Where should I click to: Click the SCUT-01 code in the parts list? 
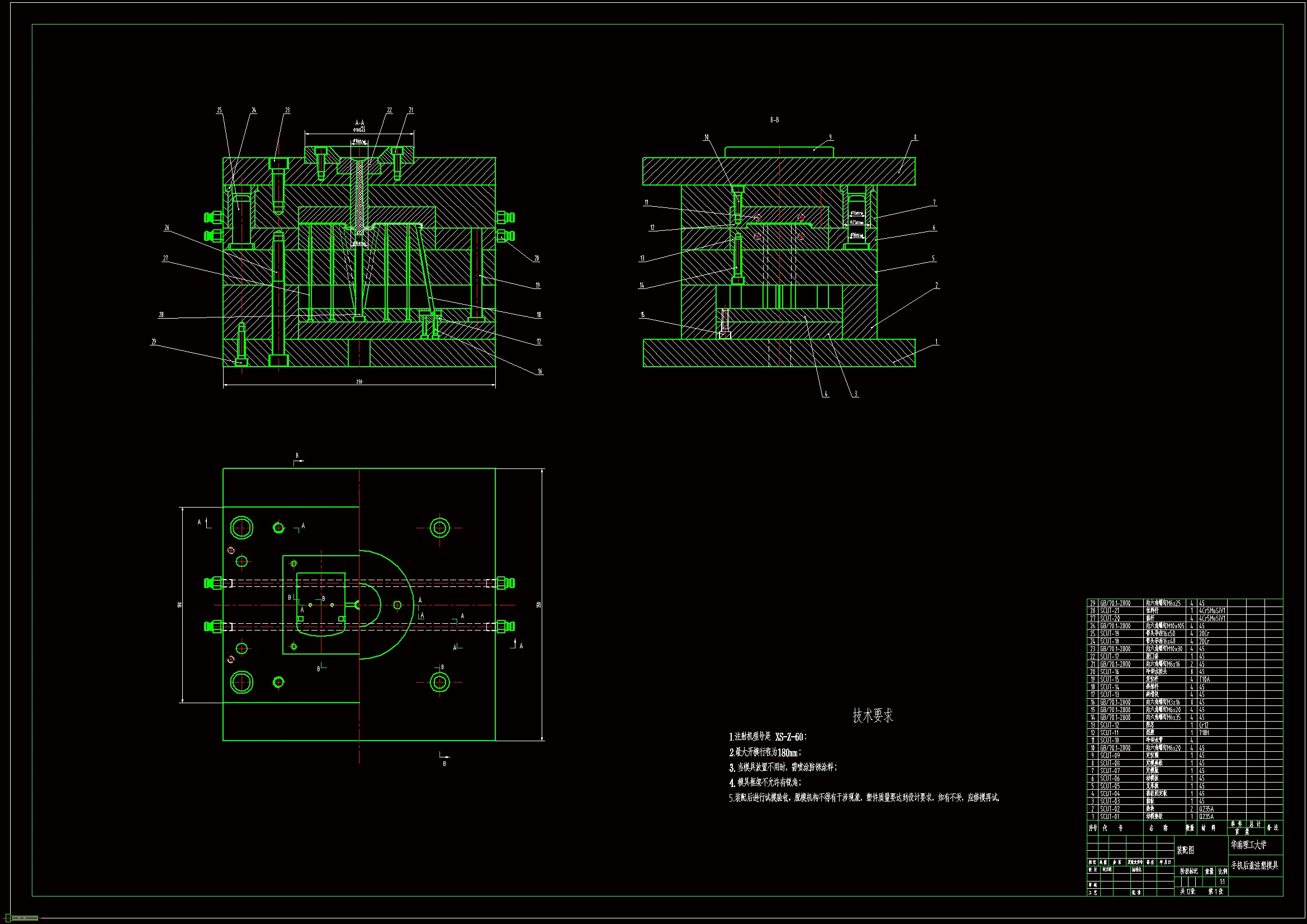[1110, 817]
